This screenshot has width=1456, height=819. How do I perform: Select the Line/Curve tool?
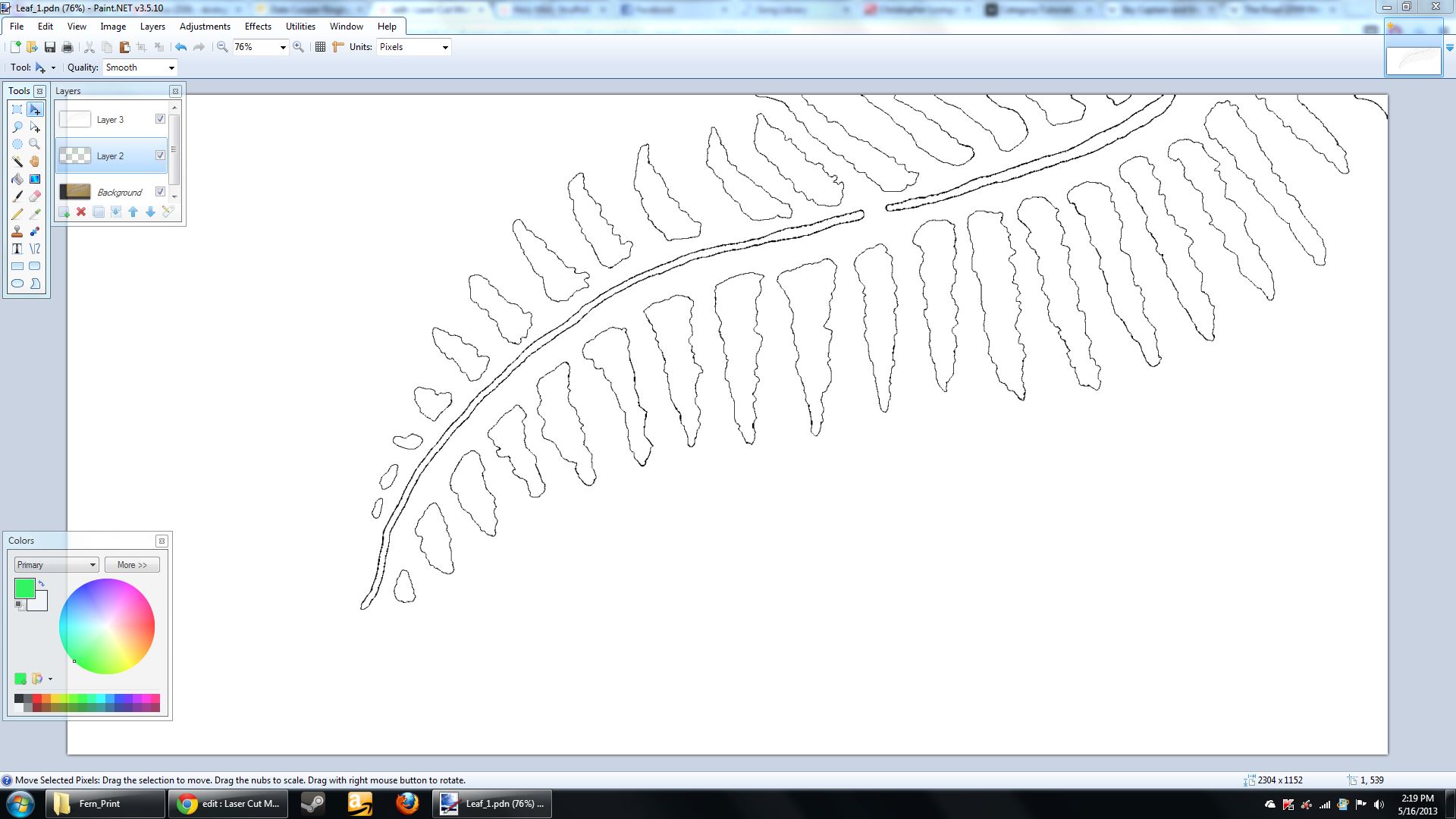click(x=35, y=249)
